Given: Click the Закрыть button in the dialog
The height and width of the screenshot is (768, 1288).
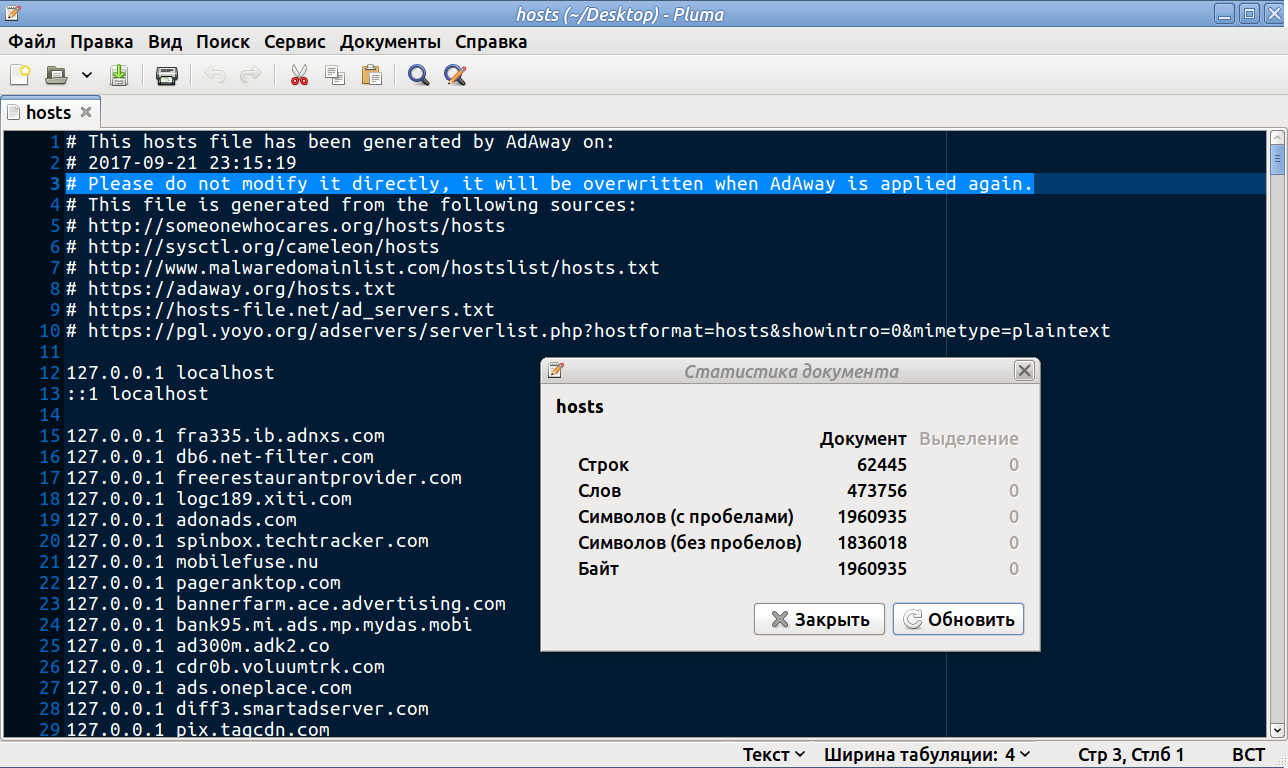Looking at the screenshot, I should point(819,619).
